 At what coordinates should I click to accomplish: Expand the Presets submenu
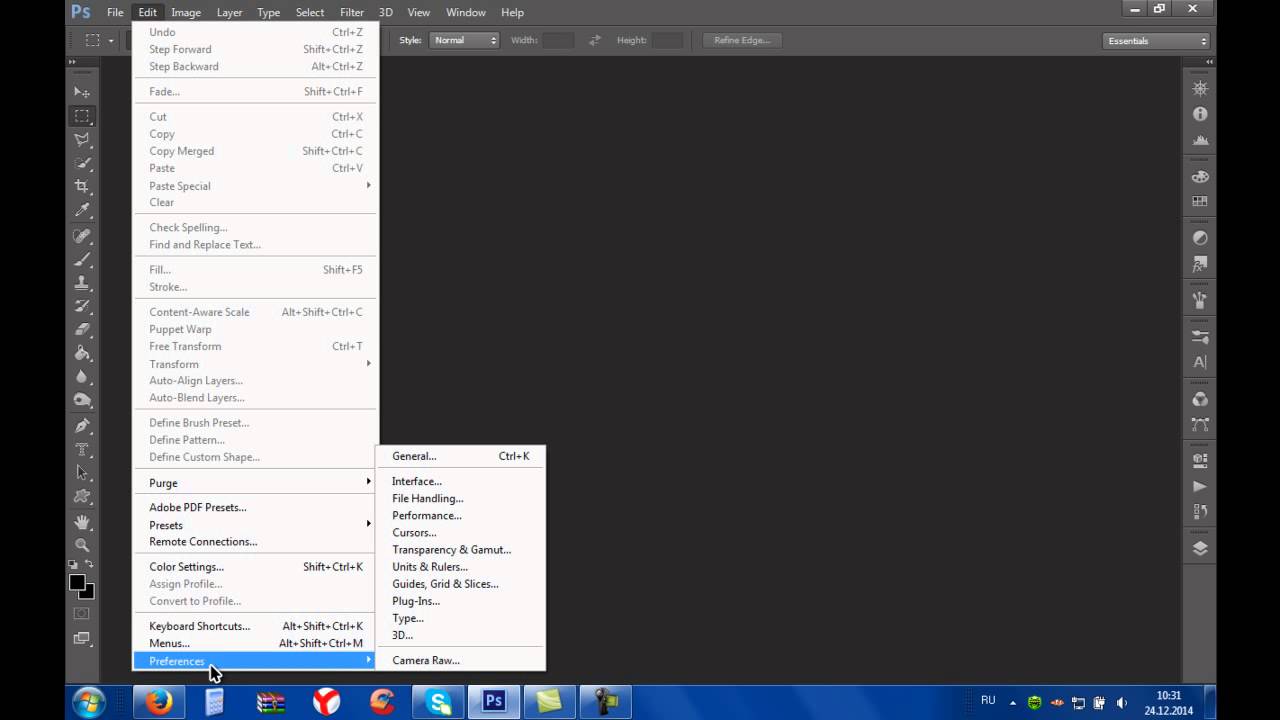(x=256, y=525)
